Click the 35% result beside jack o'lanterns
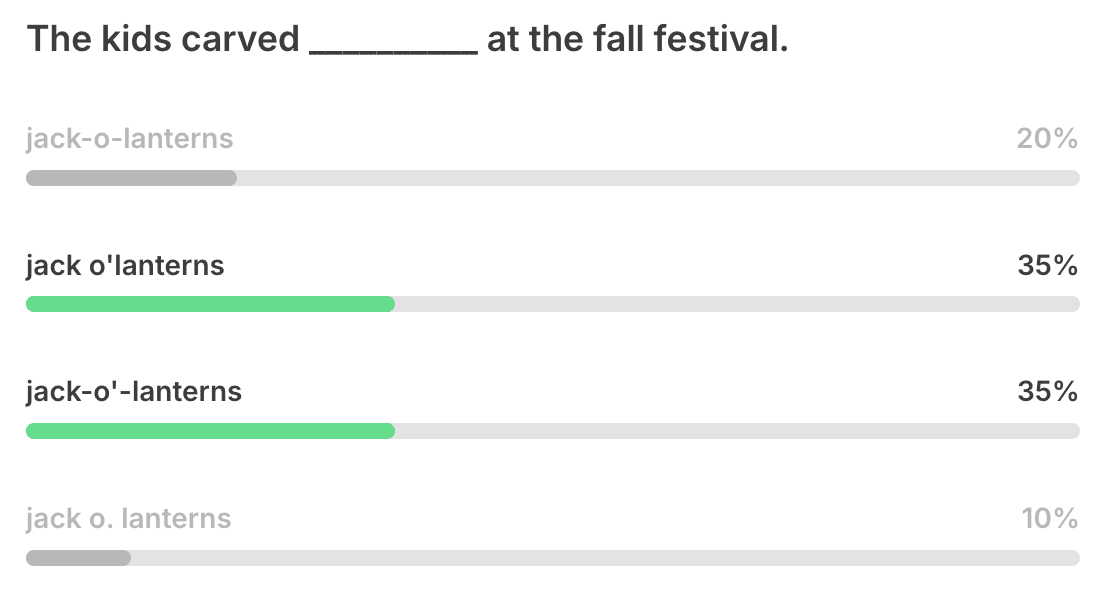 click(x=1047, y=266)
